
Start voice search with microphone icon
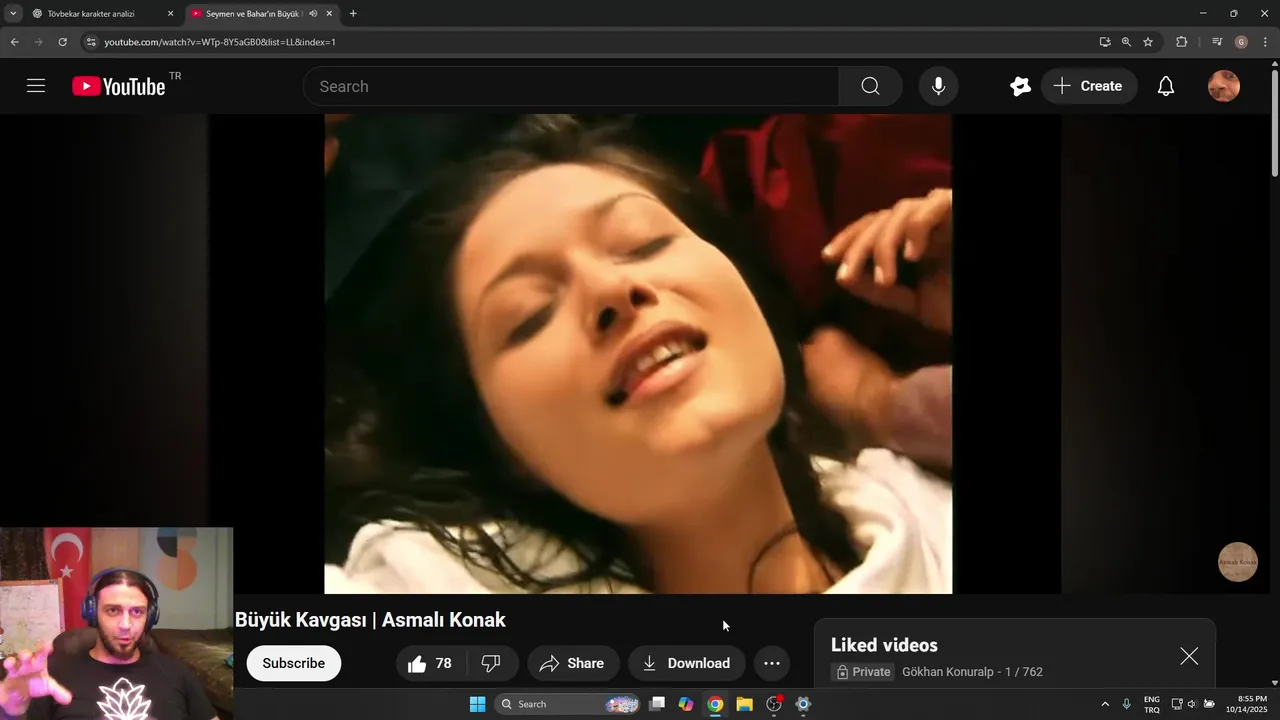[x=938, y=86]
